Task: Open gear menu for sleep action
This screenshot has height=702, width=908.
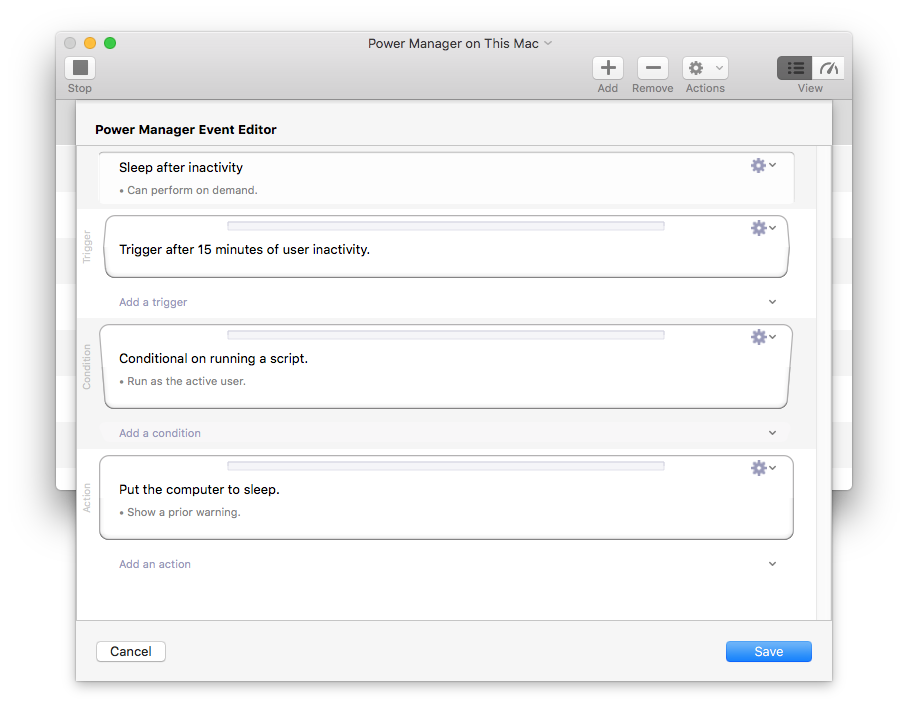Action: click(x=763, y=468)
